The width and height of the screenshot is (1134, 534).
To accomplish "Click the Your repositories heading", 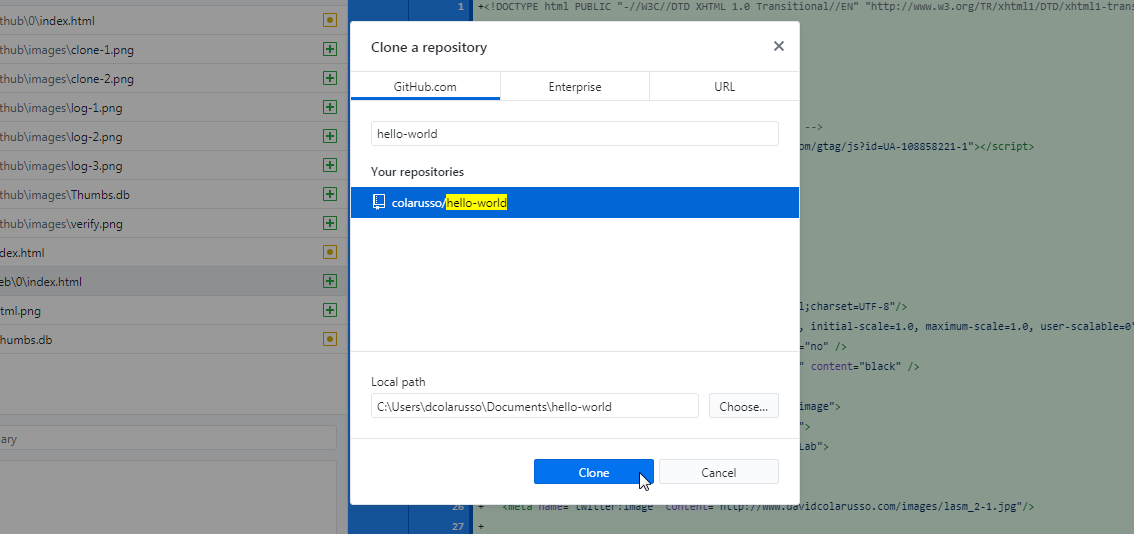I will [417, 171].
